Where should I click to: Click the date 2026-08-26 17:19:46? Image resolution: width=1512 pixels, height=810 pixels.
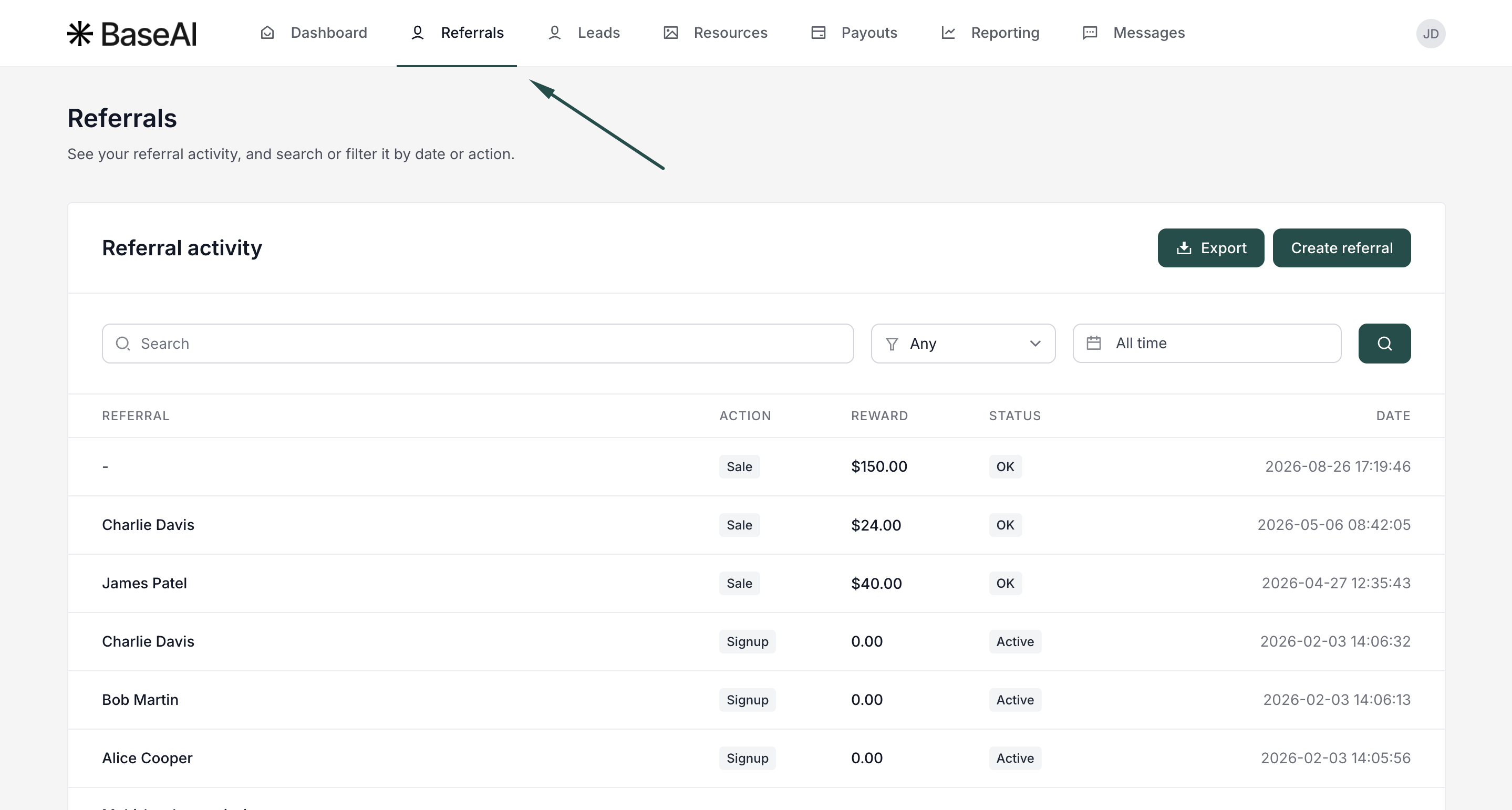pyautogui.click(x=1338, y=466)
